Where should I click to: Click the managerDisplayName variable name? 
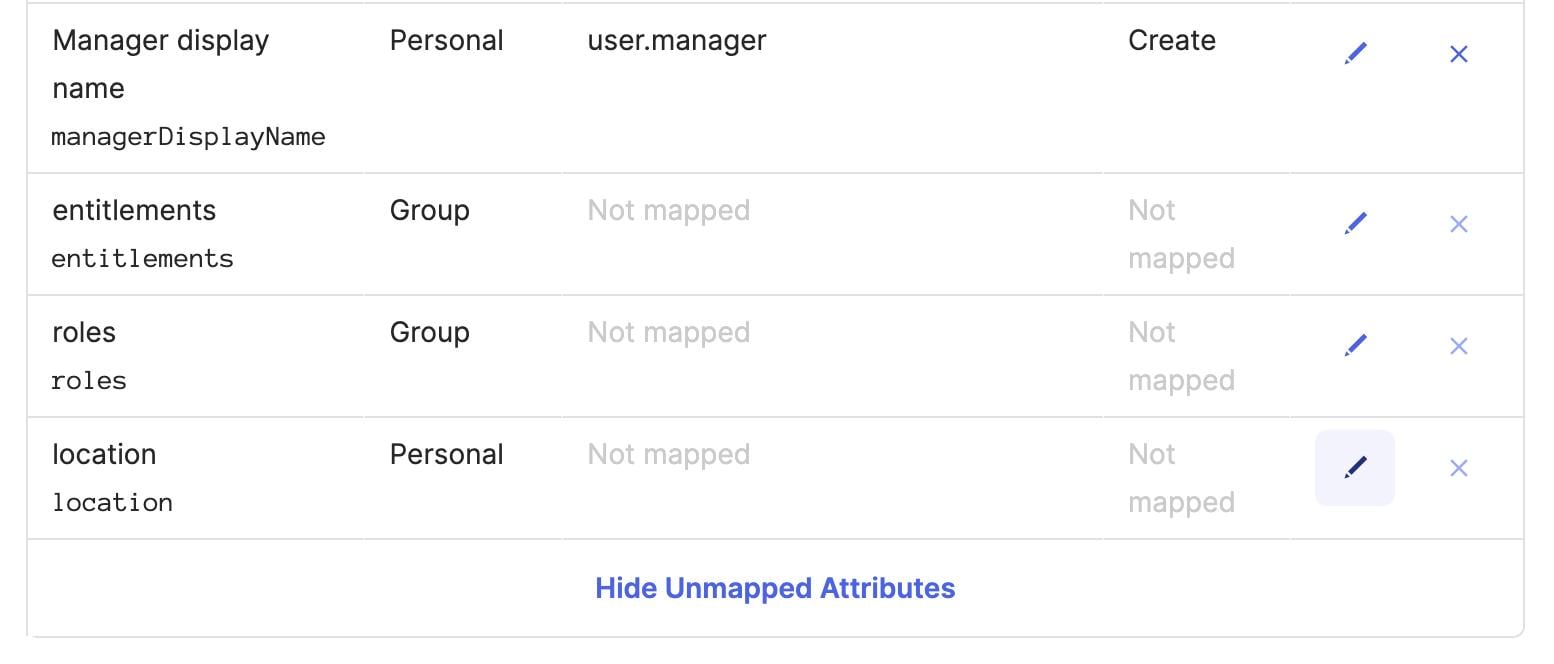click(188, 137)
